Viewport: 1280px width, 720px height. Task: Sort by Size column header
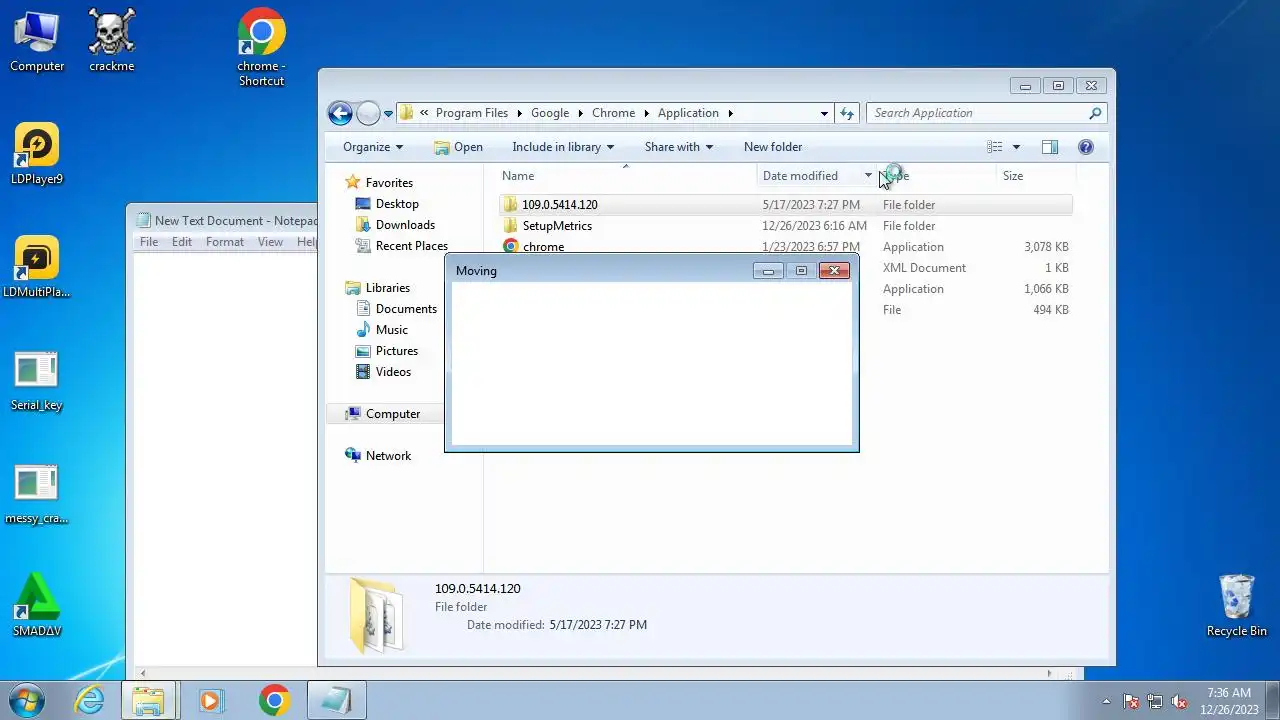pyautogui.click(x=1035, y=176)
